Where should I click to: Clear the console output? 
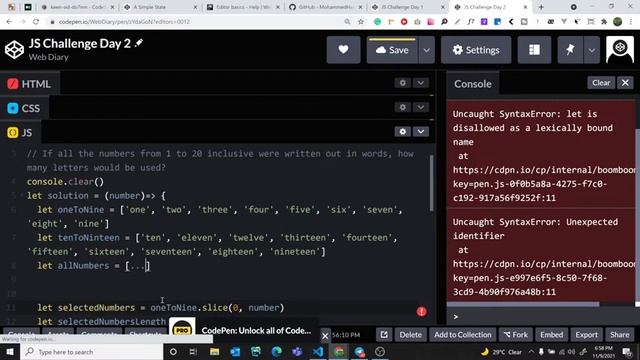(x=601, y=83)
